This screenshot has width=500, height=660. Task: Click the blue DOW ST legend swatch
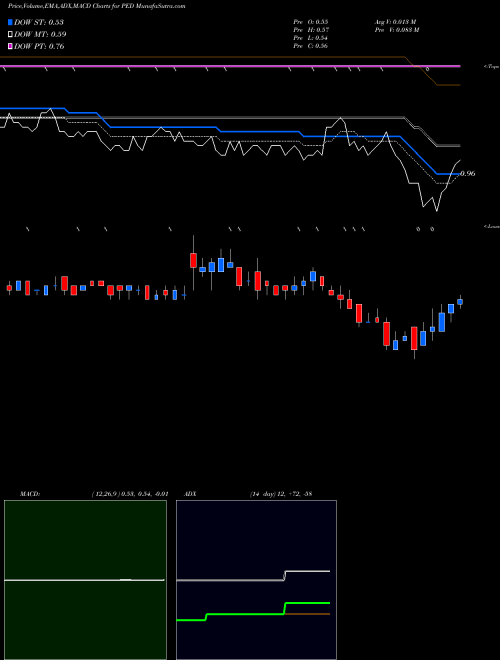[x=10, y=22]
